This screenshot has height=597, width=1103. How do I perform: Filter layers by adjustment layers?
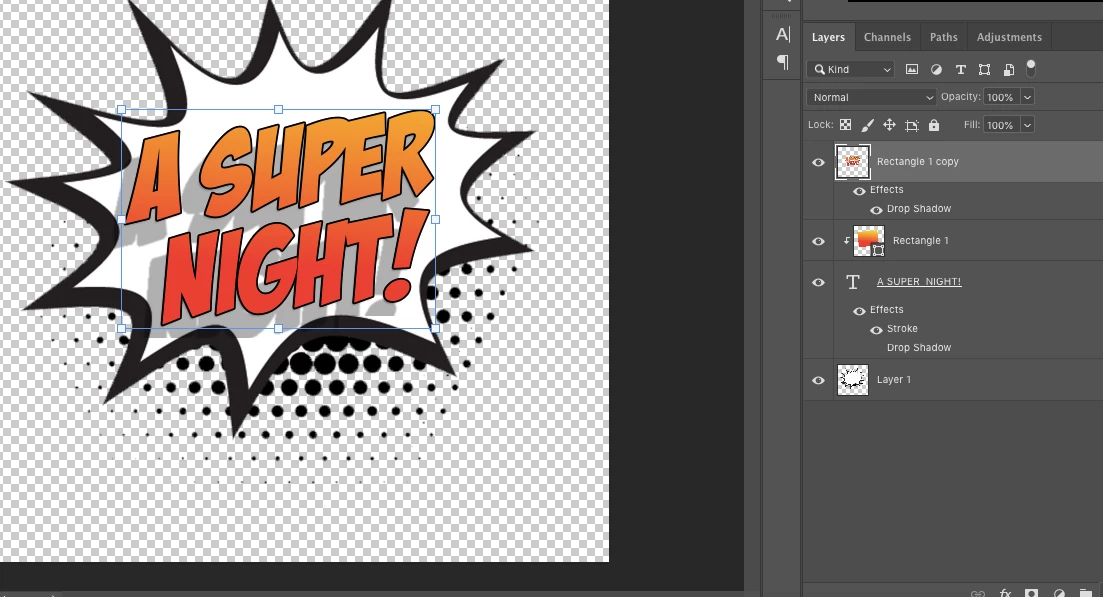coord(936,69)
